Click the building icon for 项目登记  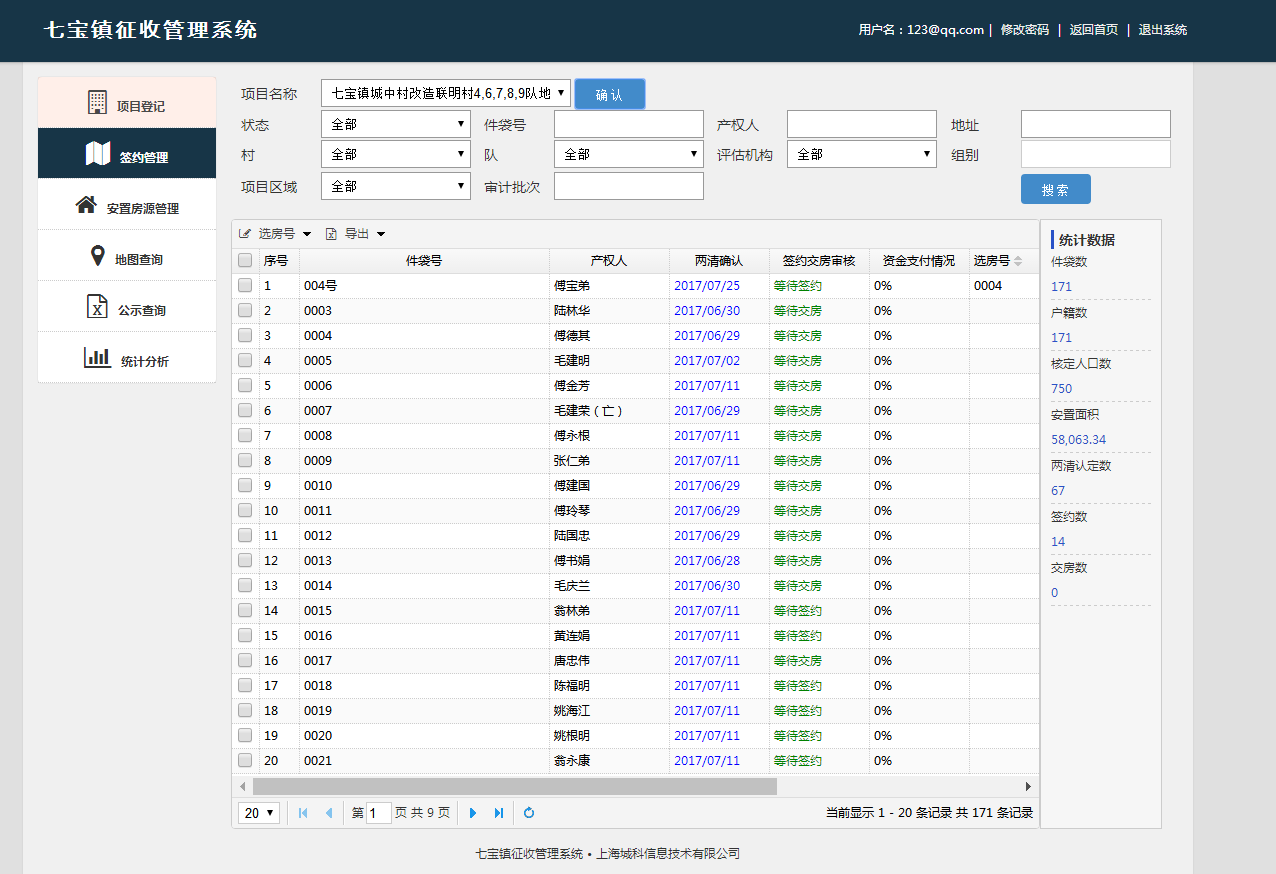tap(97, 103)
